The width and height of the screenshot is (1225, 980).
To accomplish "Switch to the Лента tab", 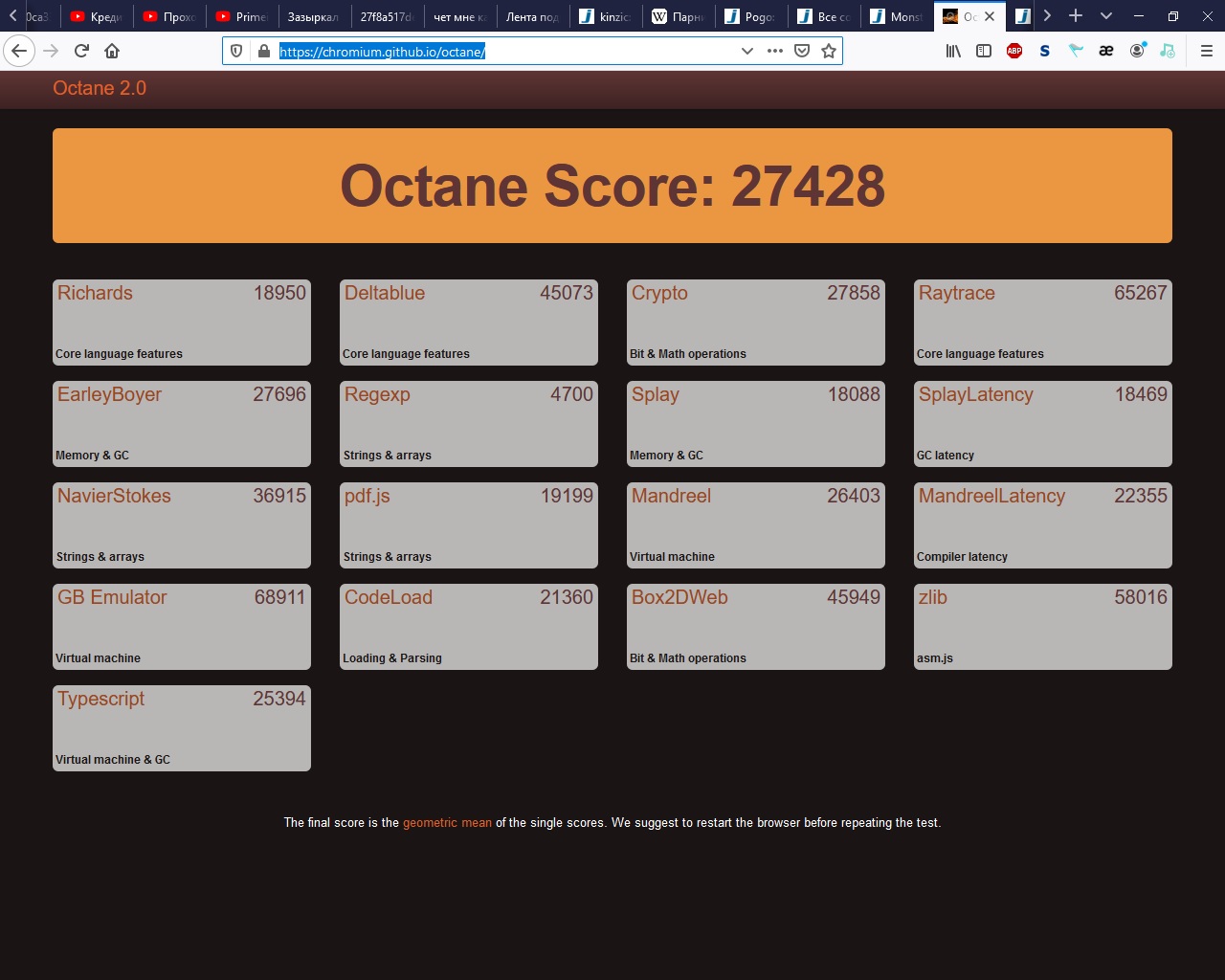I will [x=533, y=16].
